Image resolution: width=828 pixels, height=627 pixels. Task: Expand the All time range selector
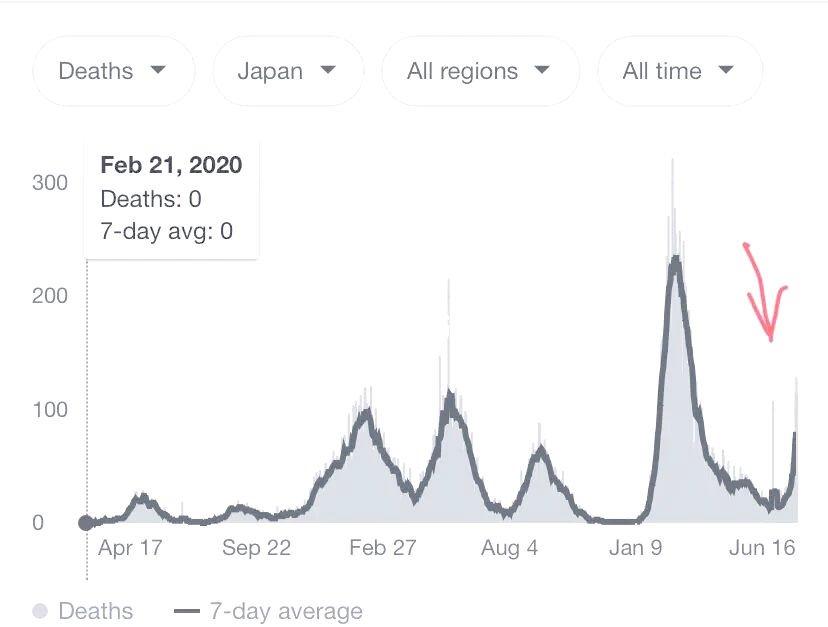coord(678,71)
